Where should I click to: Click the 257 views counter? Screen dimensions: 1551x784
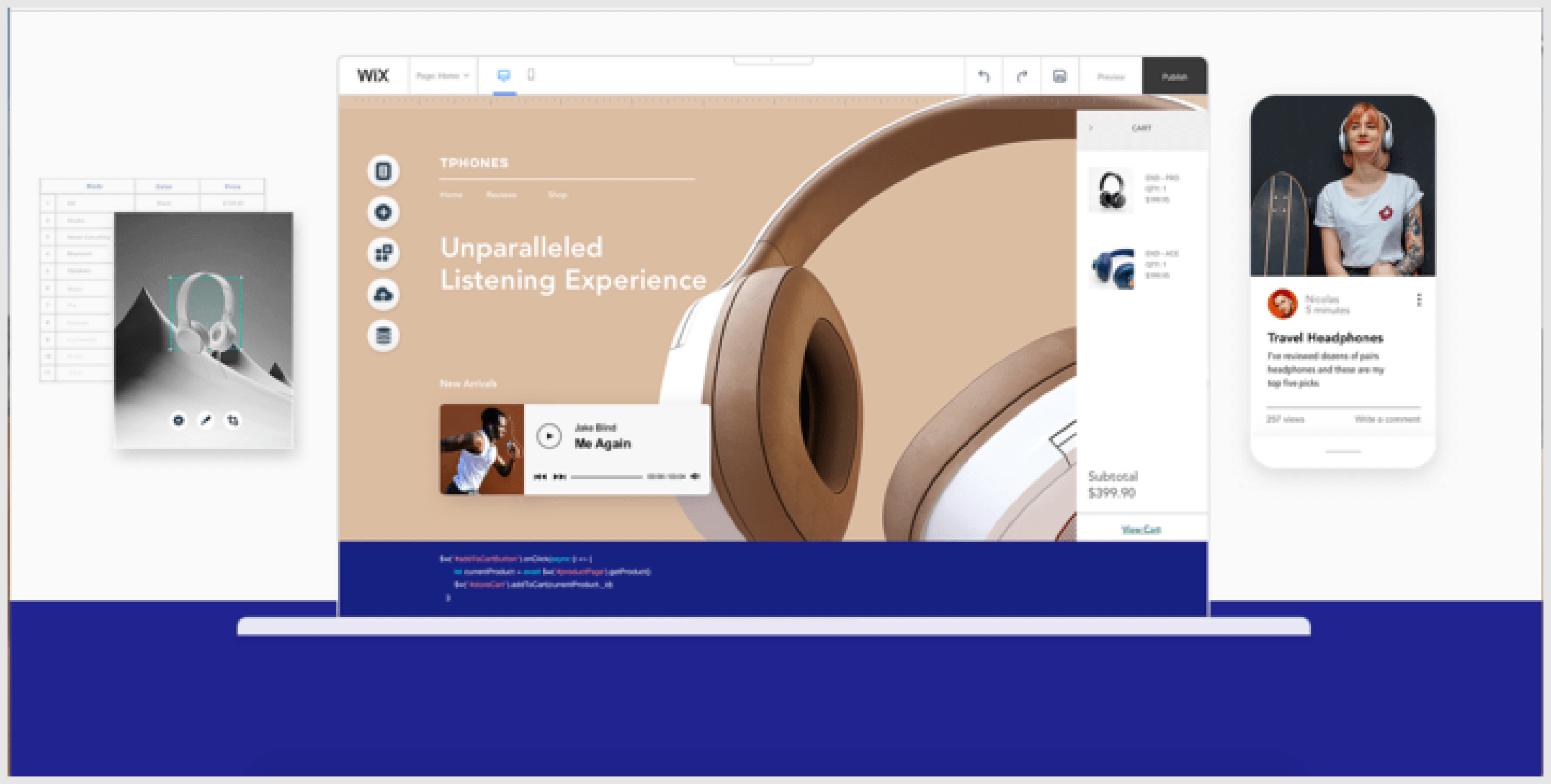(x=1285, y=419)
